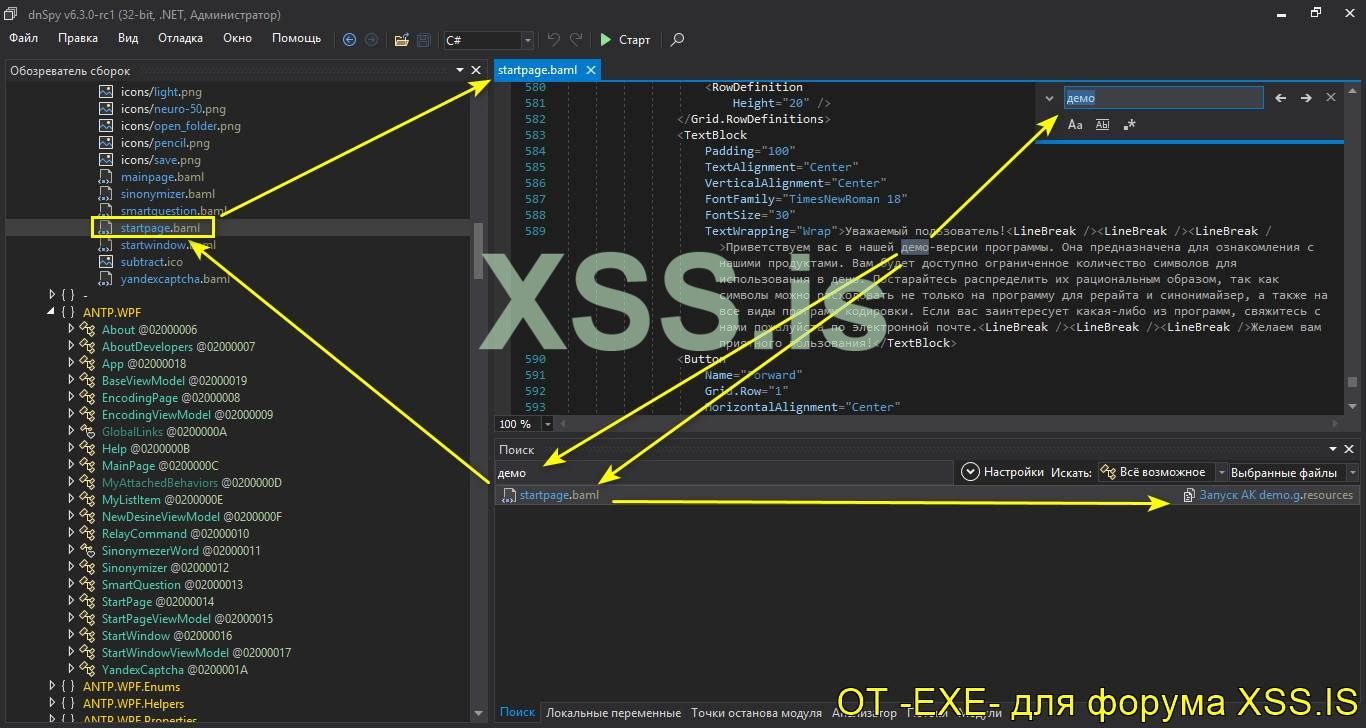The height and width of the screenshot is (728, 1366).
Task: Open the Обозреватель сборок panel options arrow
Action: pos(460,70)
